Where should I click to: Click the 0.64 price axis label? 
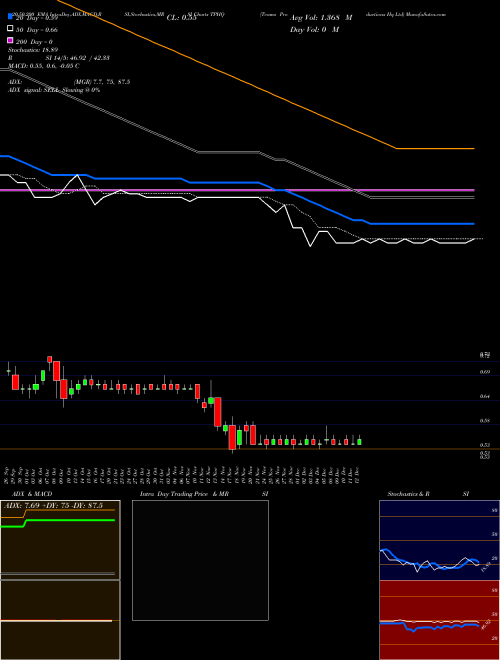pos(485,396)
